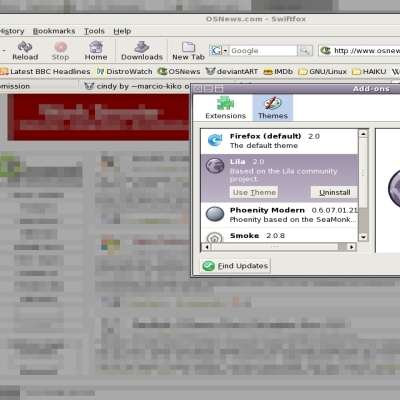The image size is (400, 400).
Task: Switch to the tab ending in 'mission'
Action: [38, 86]
